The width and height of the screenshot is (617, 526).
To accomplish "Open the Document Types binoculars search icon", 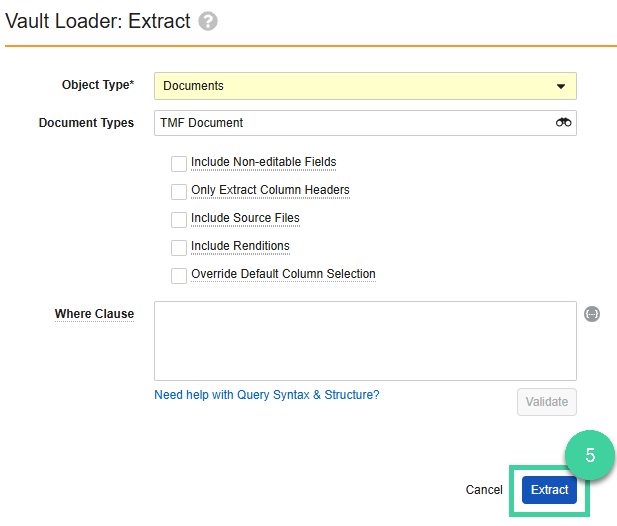I will click(563, 123).
